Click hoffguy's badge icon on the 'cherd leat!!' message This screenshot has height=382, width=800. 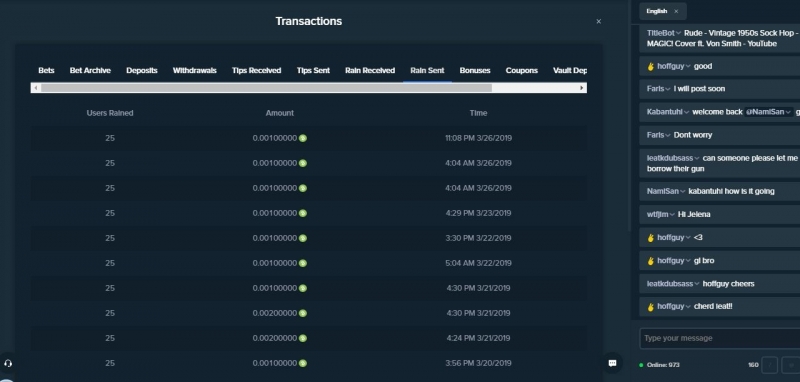pyautogui.click(x=651, y=307)
